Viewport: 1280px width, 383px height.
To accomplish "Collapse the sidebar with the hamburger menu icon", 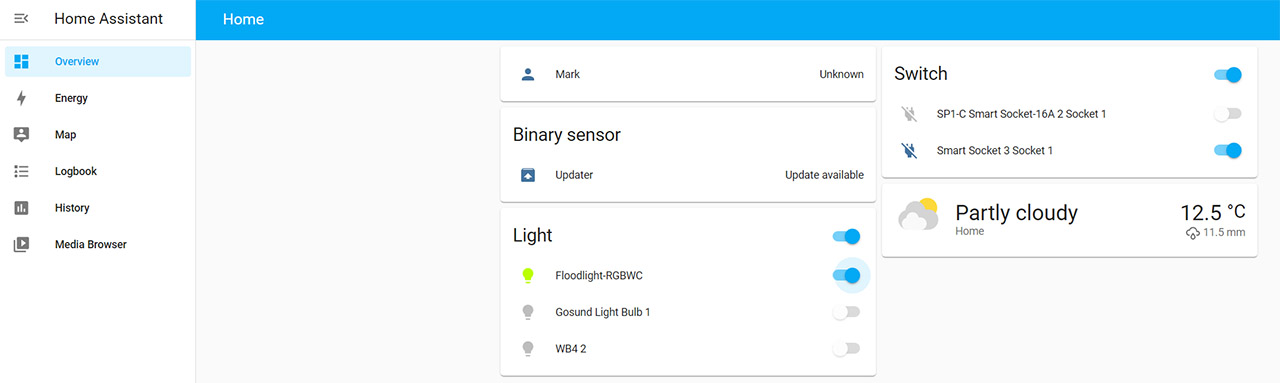I will (x=21, y=19).
